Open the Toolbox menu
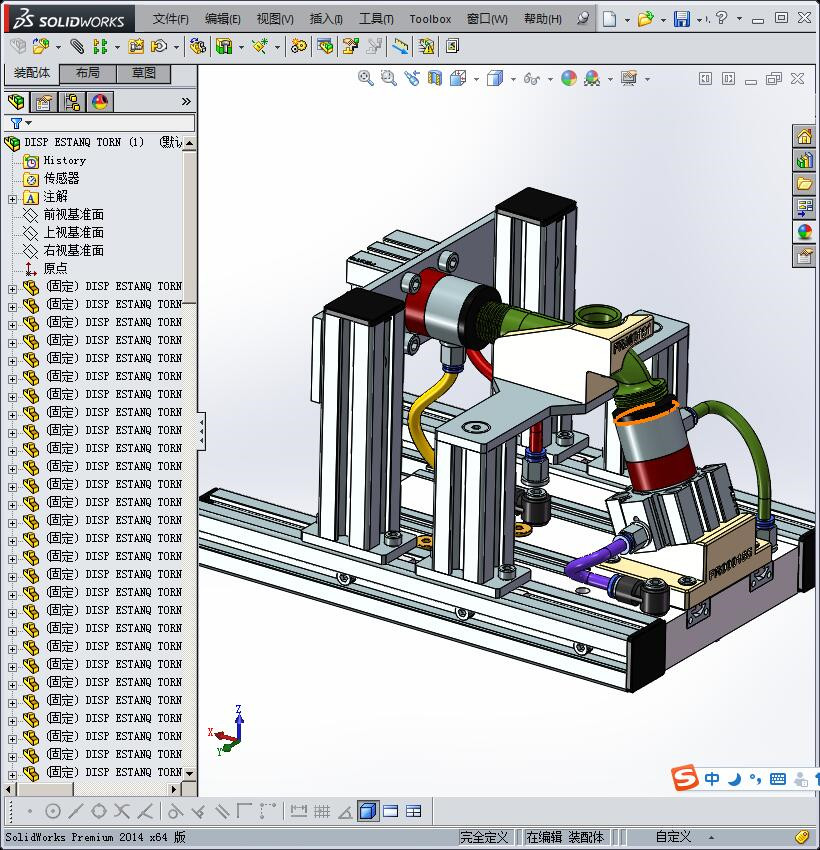820x850 pixels. tap(430, 19)
